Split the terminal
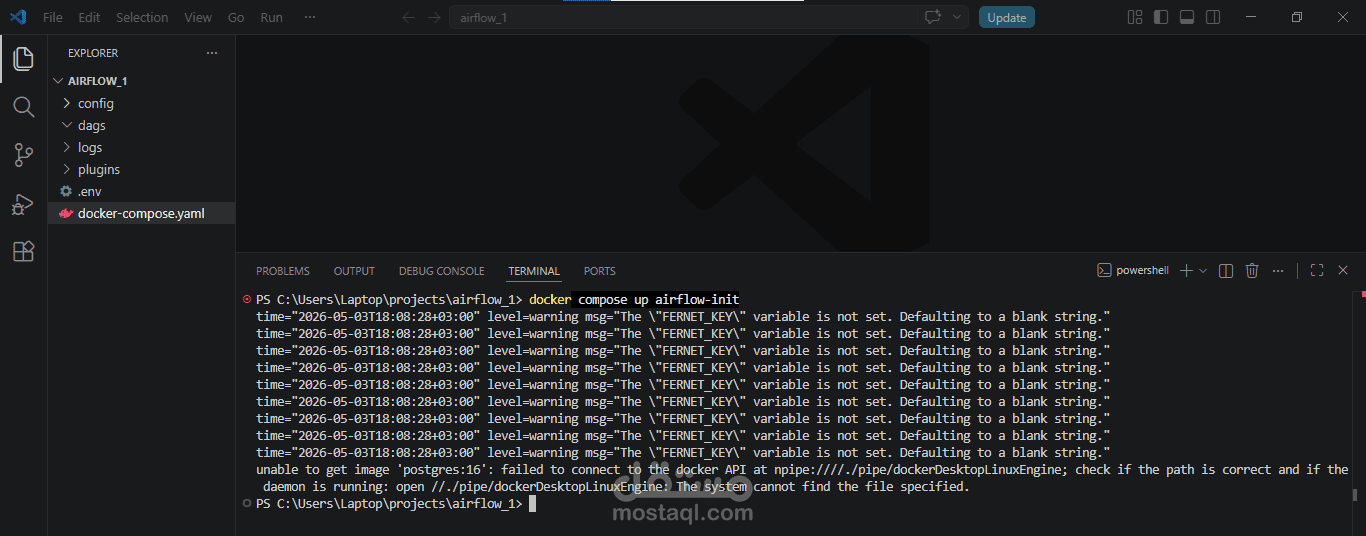Image resolution: width=1366 pixels, height=536 pixels. point(1226,270)
